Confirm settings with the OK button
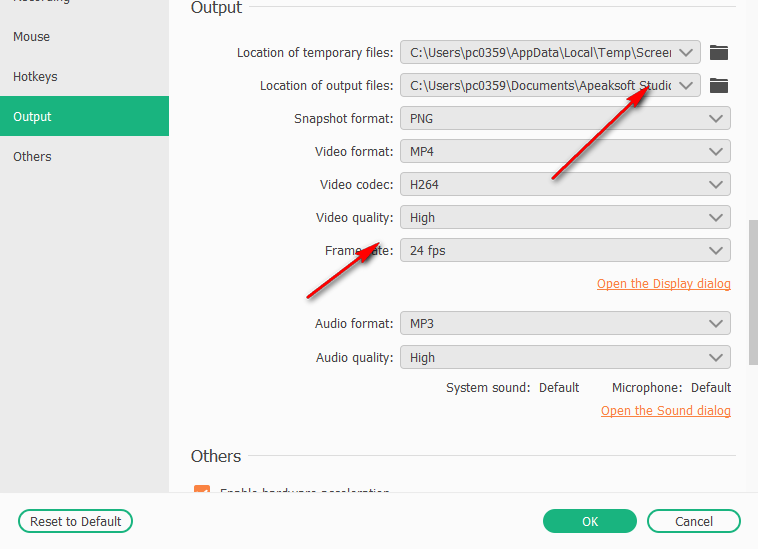Screen dimensions: 758x549 (590, 521)
